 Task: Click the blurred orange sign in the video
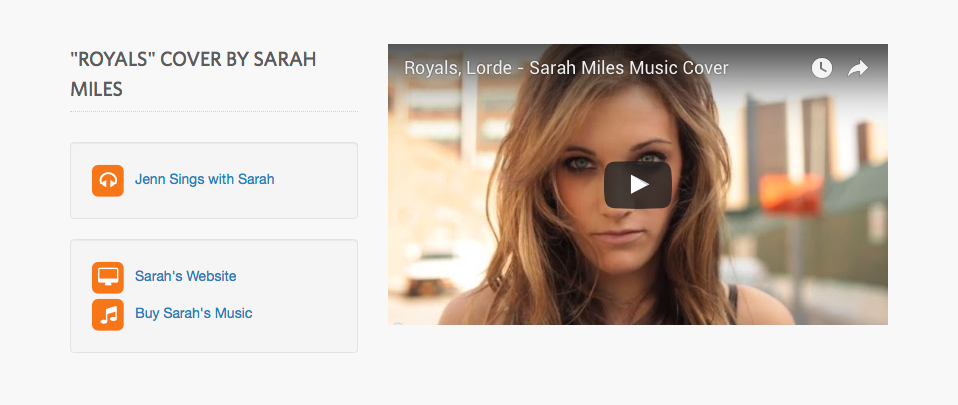[790, 194]
